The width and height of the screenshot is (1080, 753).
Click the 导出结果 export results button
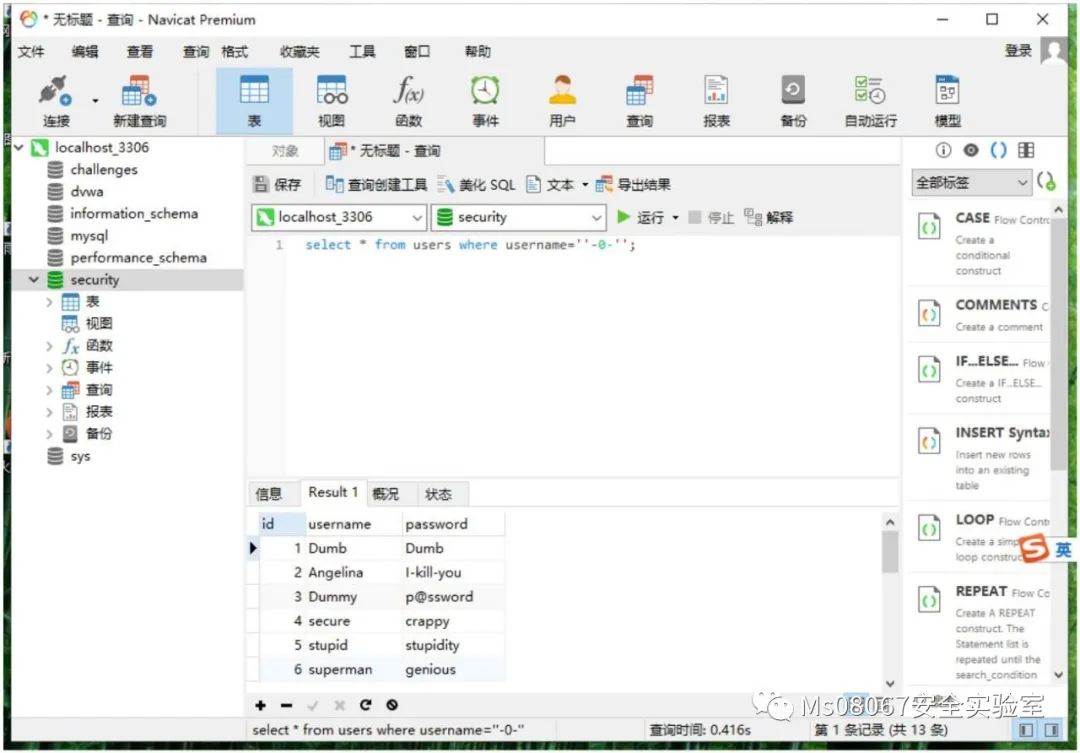(x=634, y=184)
